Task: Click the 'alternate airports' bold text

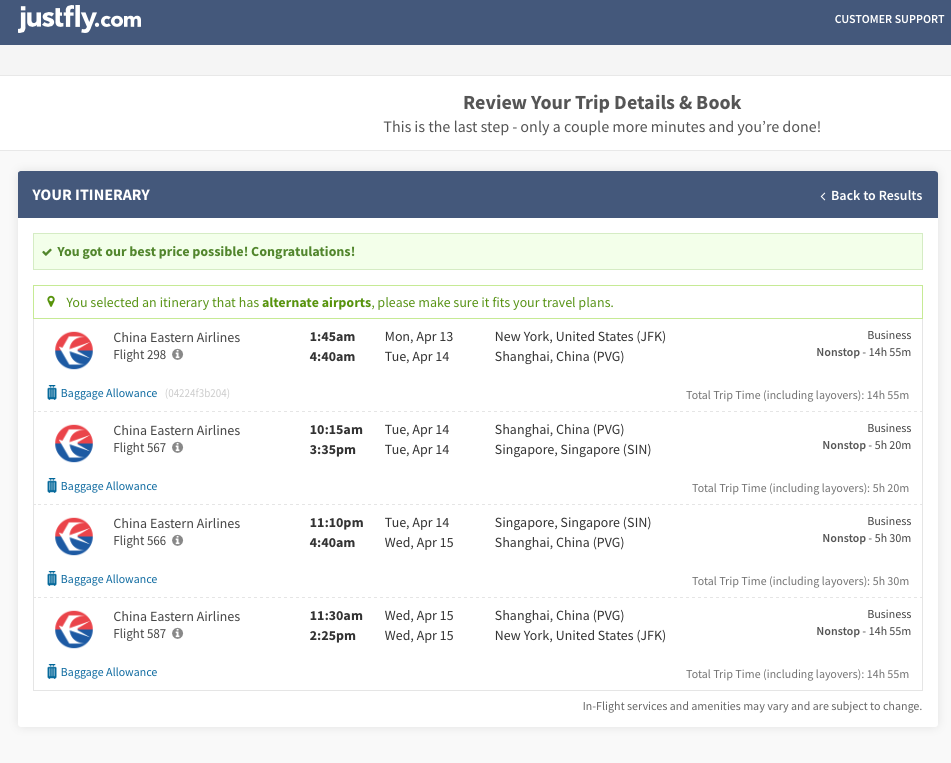Action: (317, 302)
